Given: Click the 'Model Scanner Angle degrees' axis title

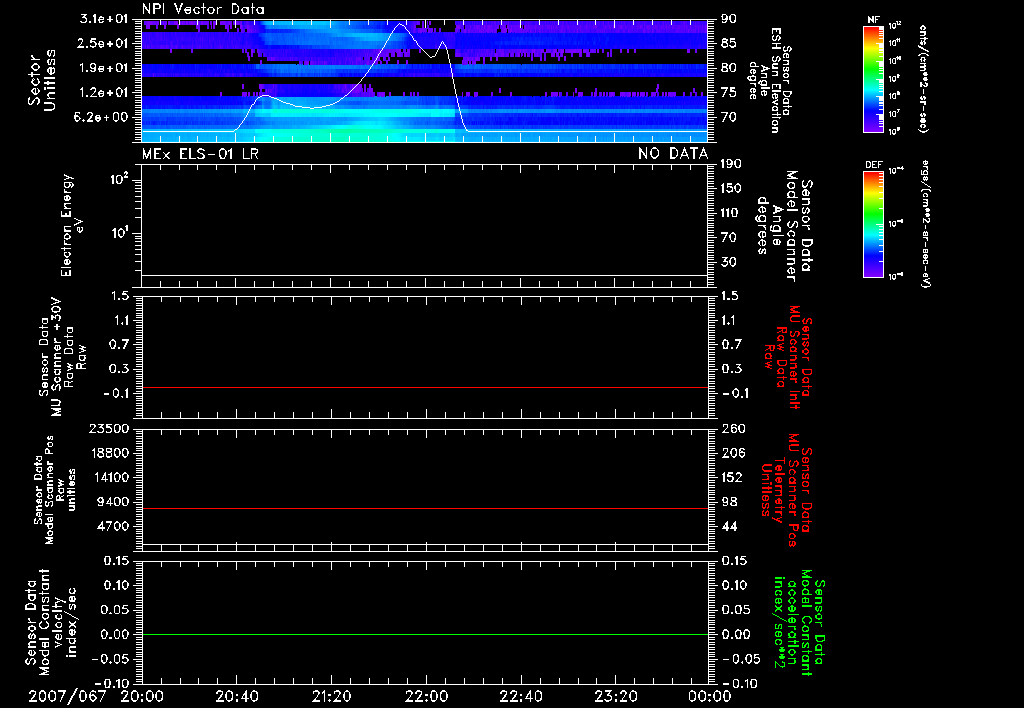Looking at the screenshot, I should tap(784, 226).
